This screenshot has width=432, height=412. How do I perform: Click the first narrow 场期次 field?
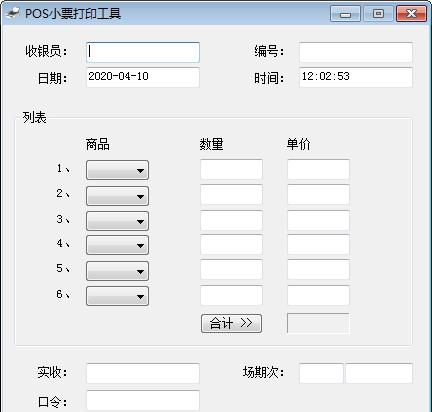click(x=321, y=373)
